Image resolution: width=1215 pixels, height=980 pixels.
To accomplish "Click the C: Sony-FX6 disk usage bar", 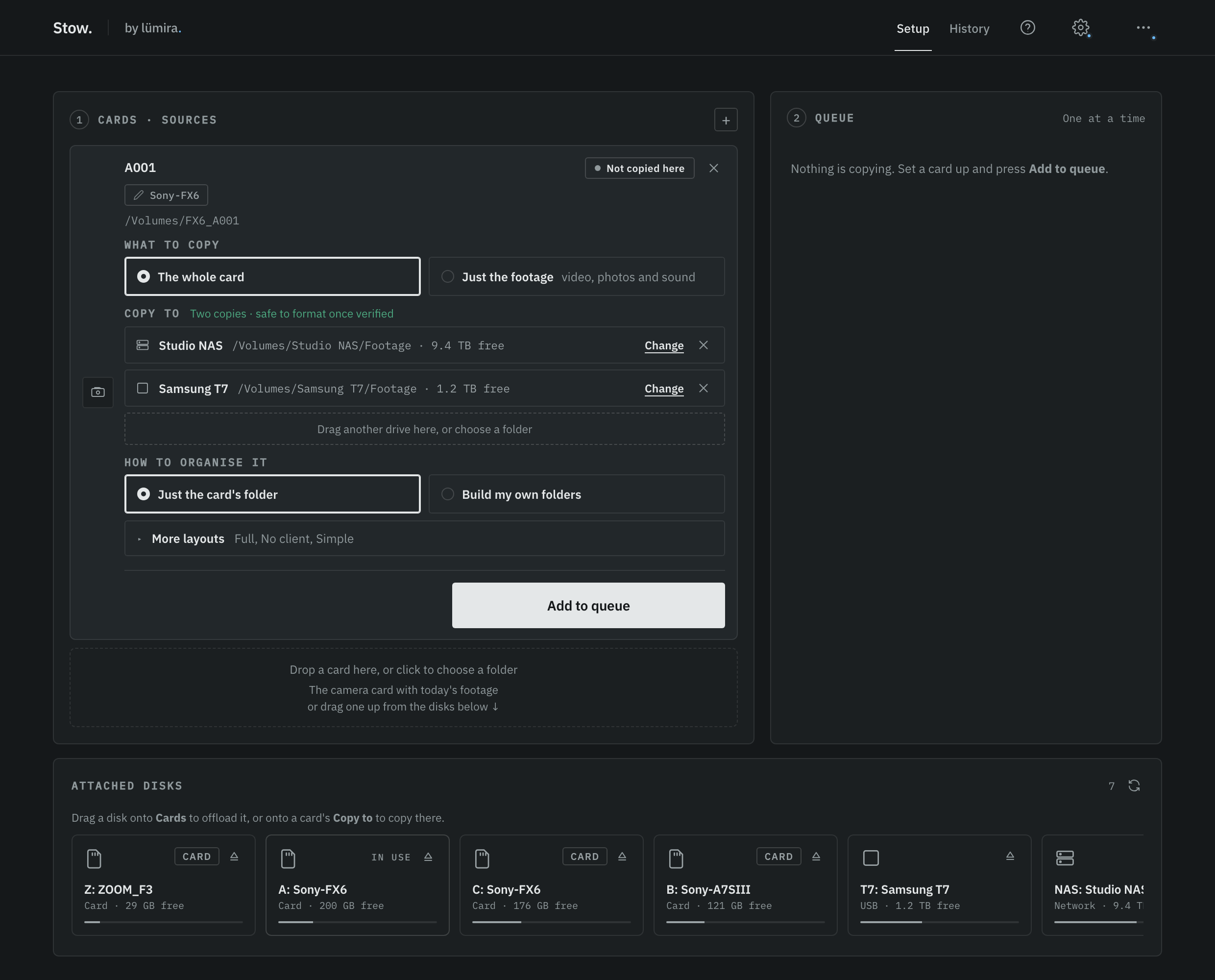I will point(551,922).
